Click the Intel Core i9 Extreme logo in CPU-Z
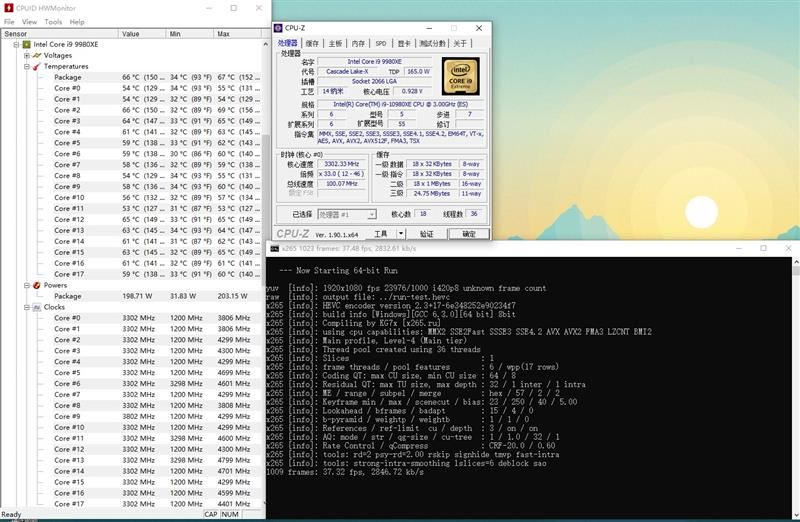 click(x=460, y=77)
